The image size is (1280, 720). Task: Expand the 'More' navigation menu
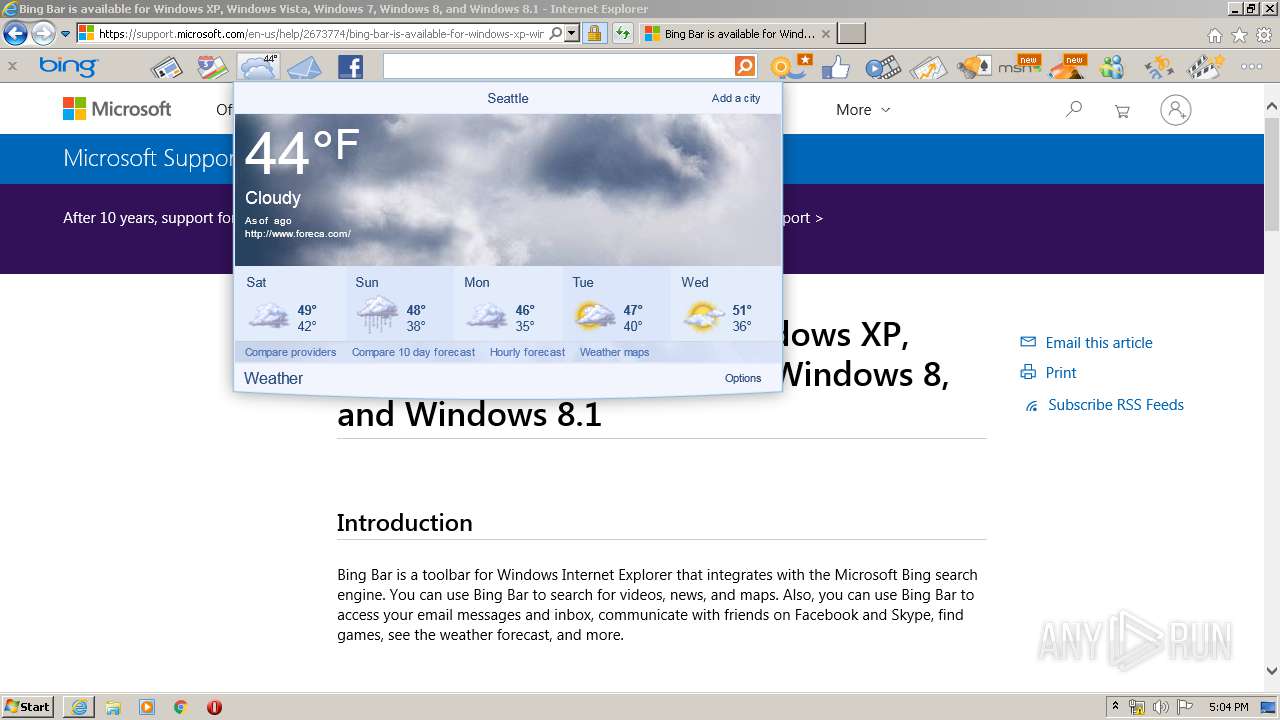point(863,110)
